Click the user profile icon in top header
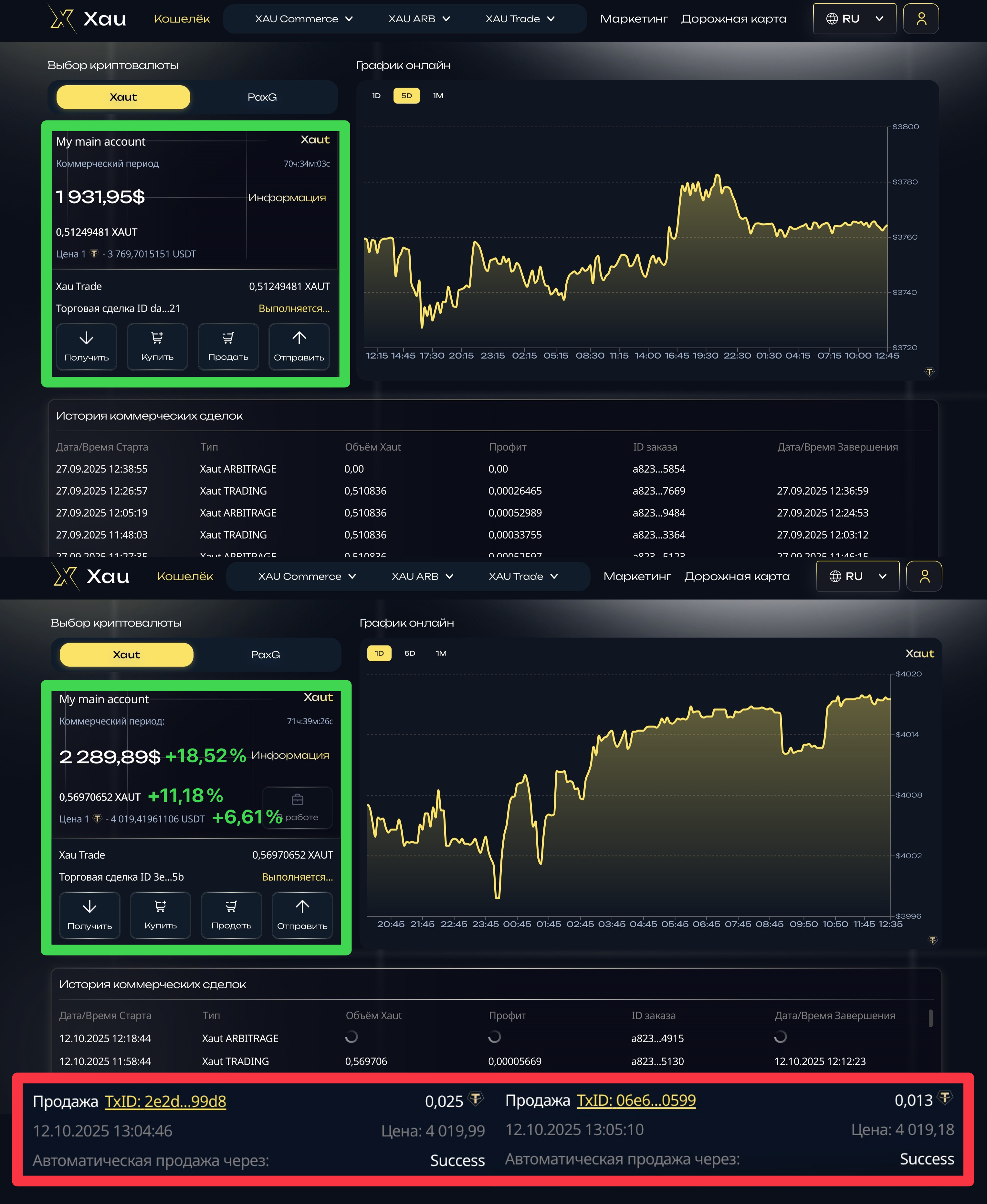The height and width of the screenshot is (1204, 987). point(921,19)
